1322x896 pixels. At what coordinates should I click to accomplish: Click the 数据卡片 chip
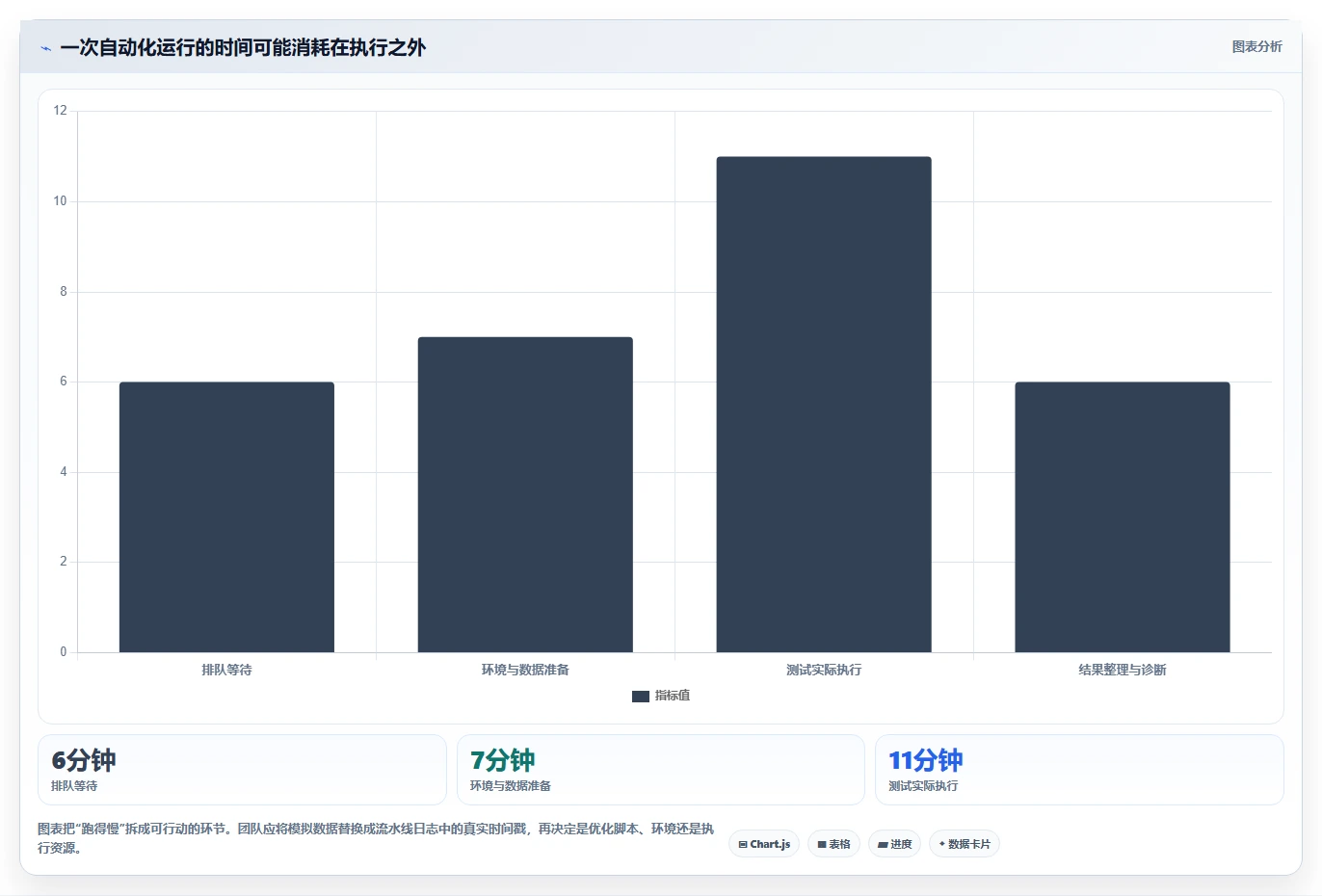[965, 844]
